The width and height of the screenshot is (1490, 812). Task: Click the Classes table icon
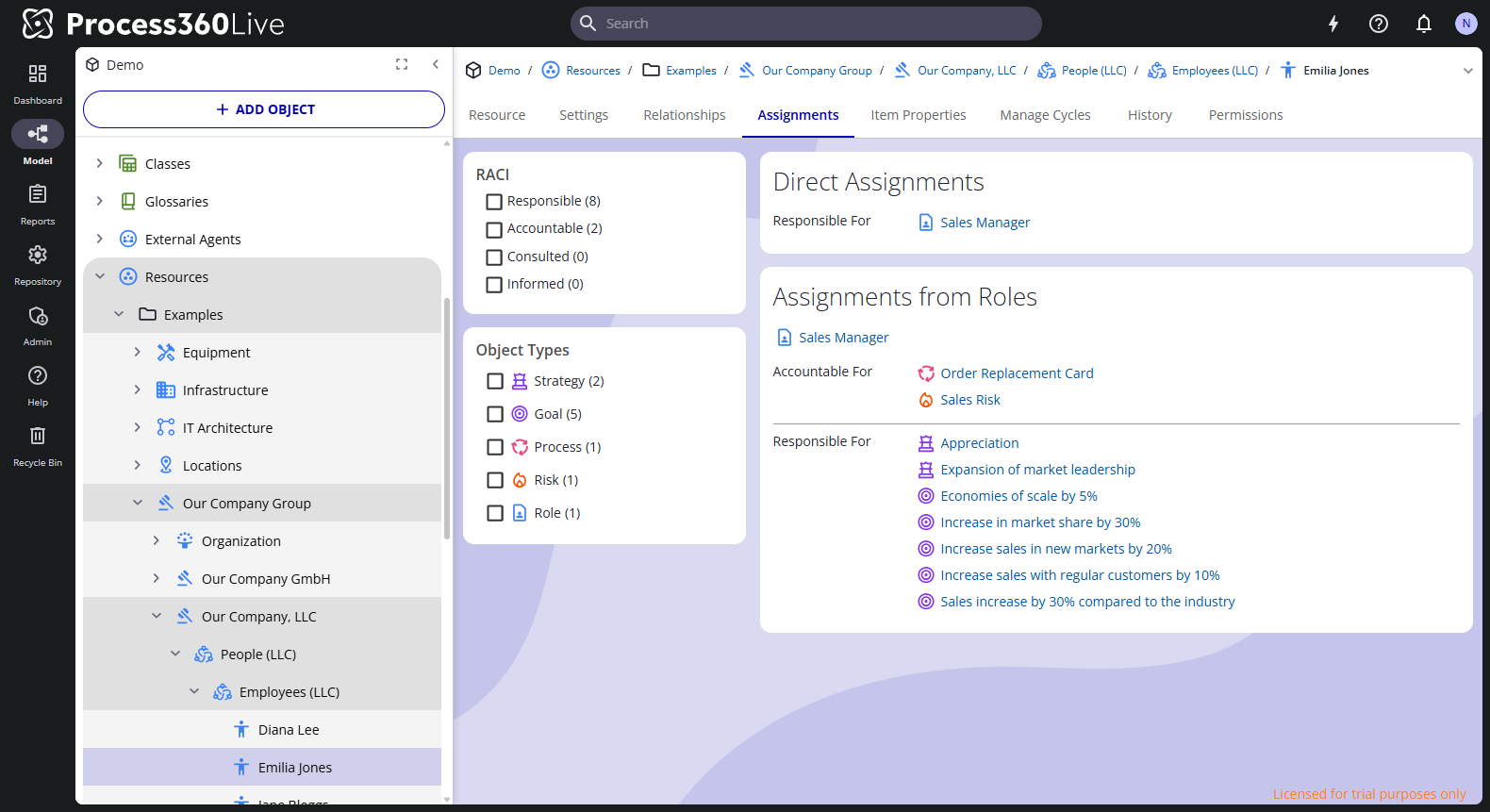tap(128, 163)
